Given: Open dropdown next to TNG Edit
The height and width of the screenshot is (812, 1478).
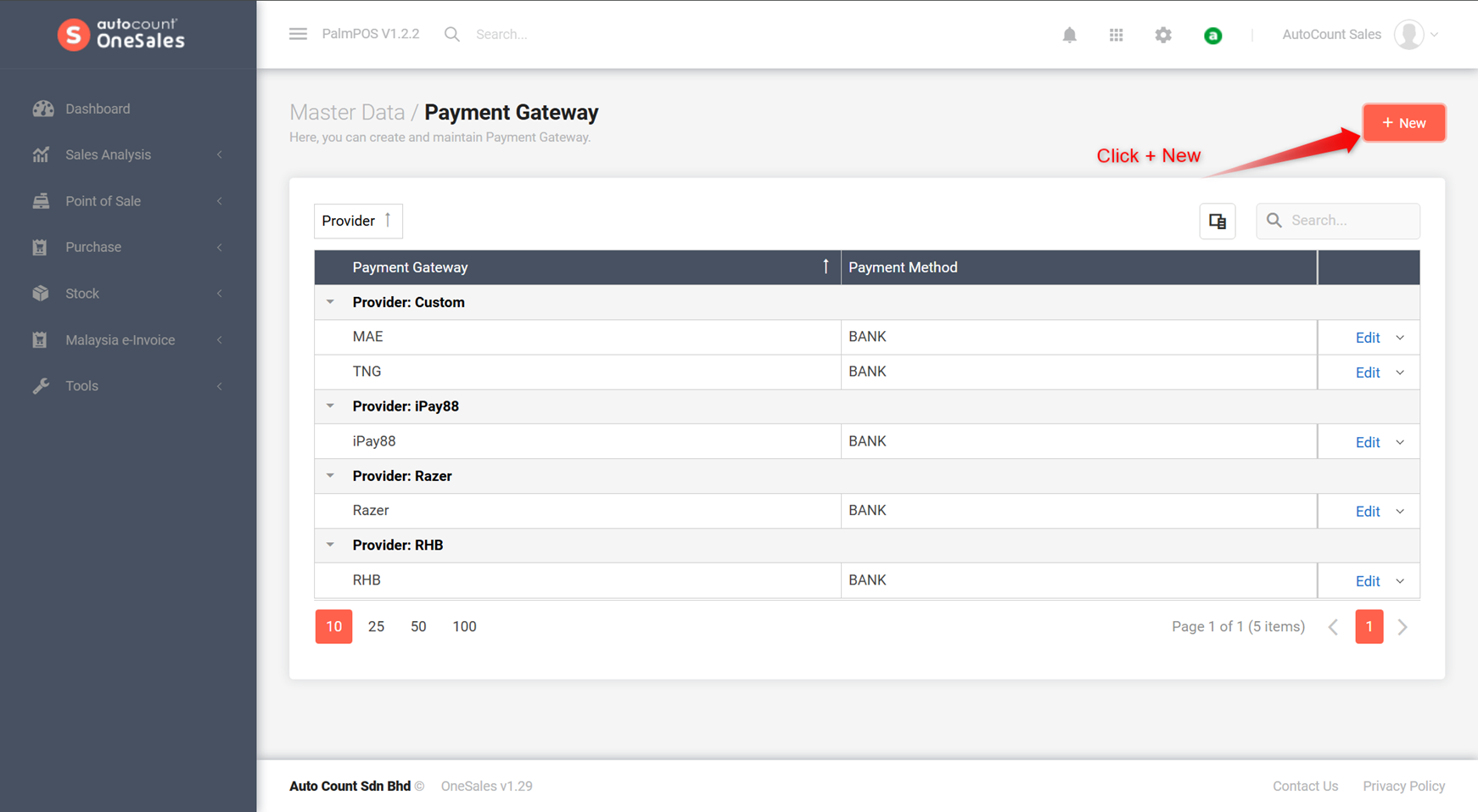Looking at the screenshot, I should (x=1400, y=372).
